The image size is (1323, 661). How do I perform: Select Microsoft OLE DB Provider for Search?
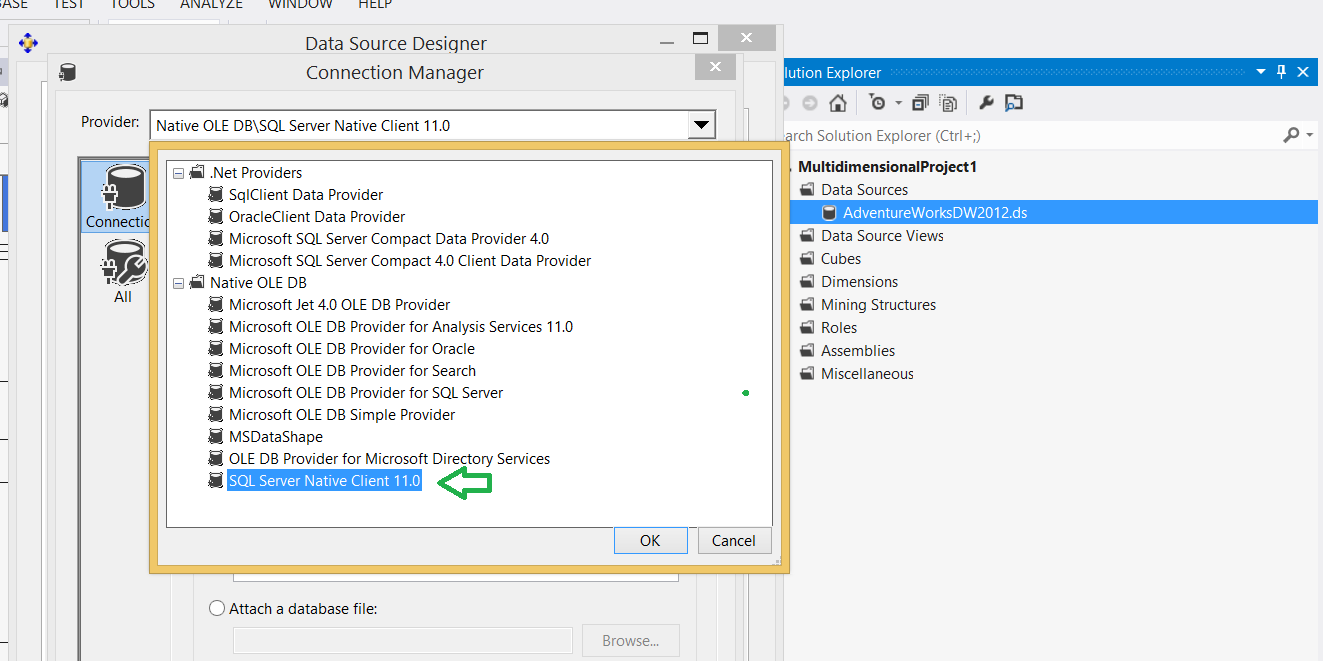coord(352,370)
